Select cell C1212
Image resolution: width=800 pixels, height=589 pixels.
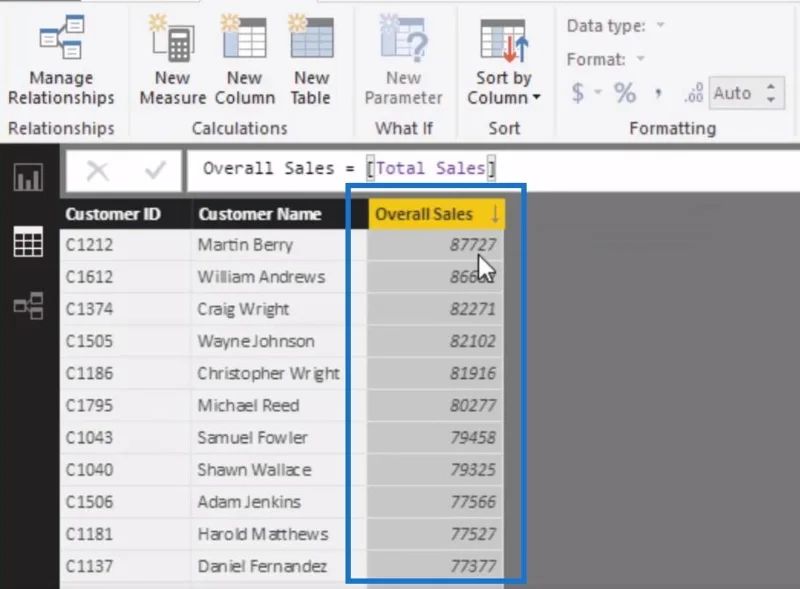126,245
